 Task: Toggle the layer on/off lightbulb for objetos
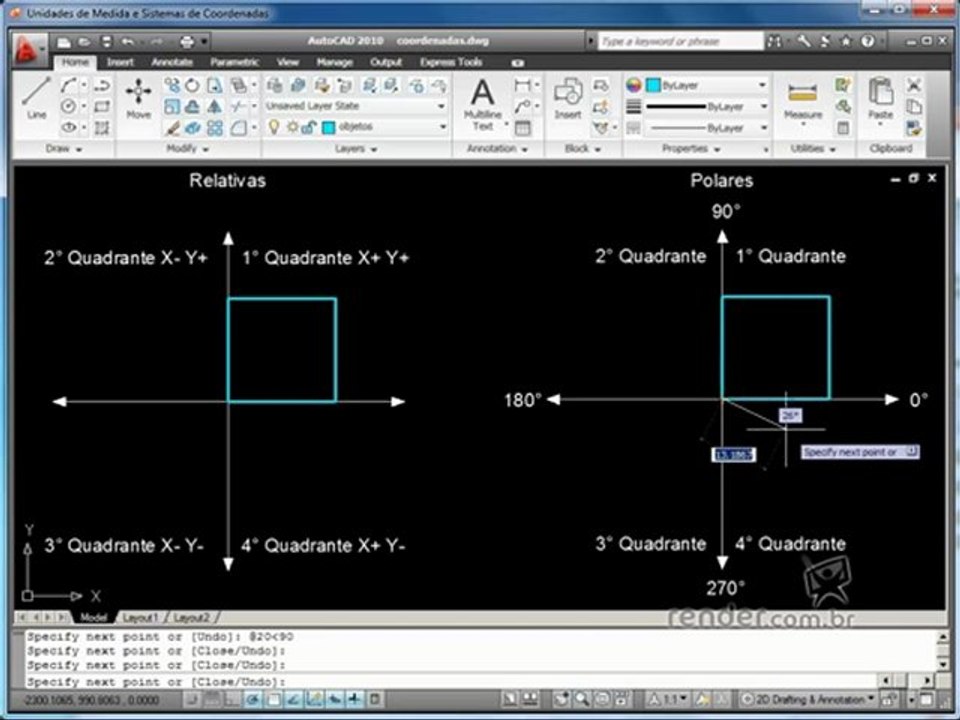pos(274,127)
